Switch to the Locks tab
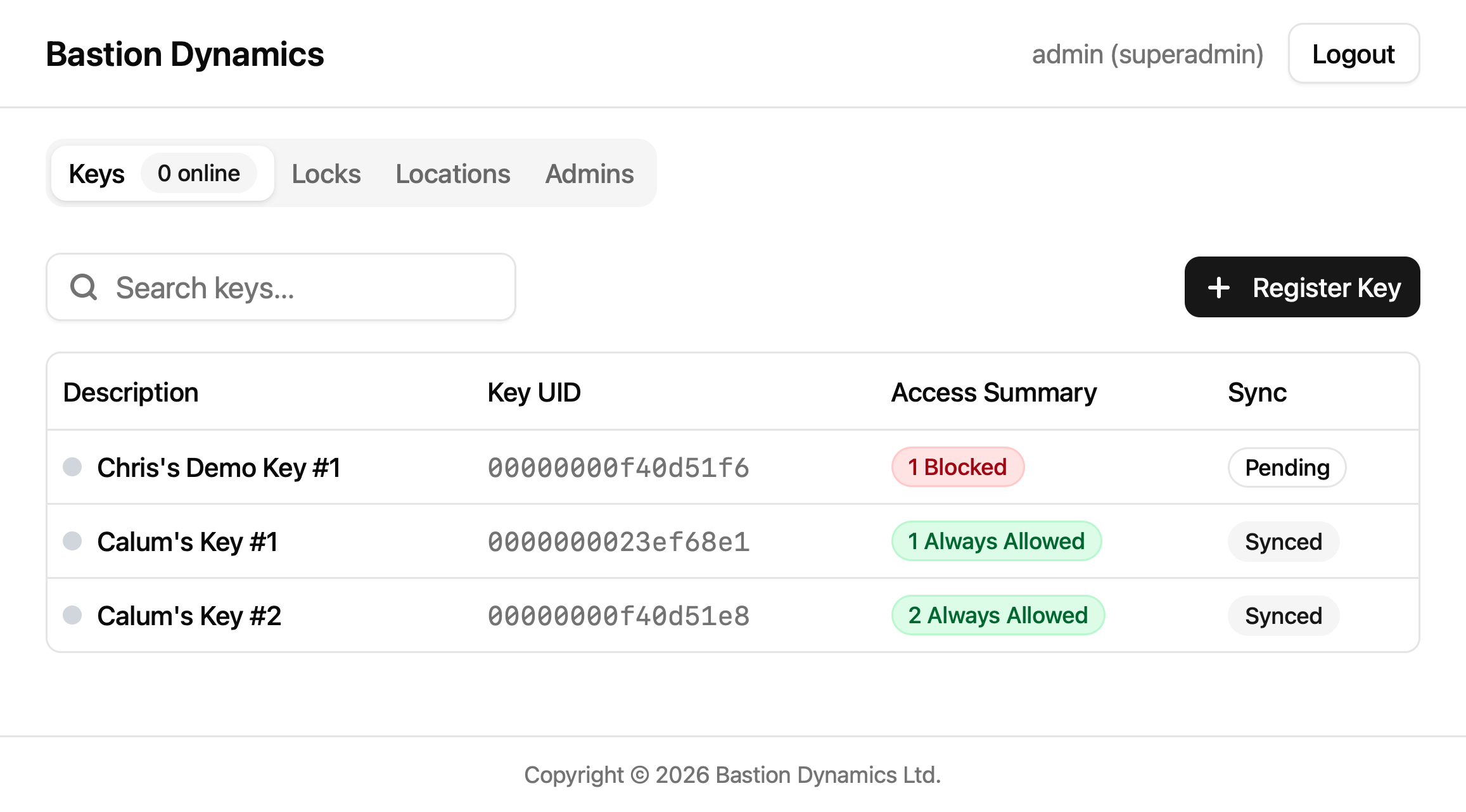The image size is (1466, 812). [326, 173]
